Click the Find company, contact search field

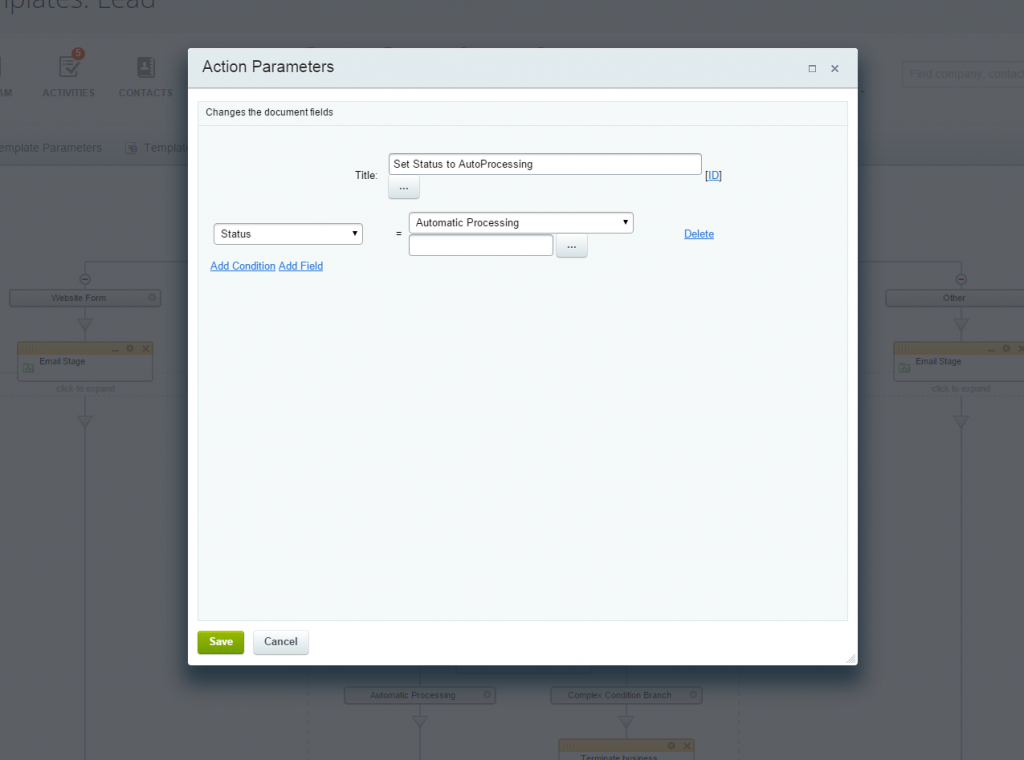[963, 74]
